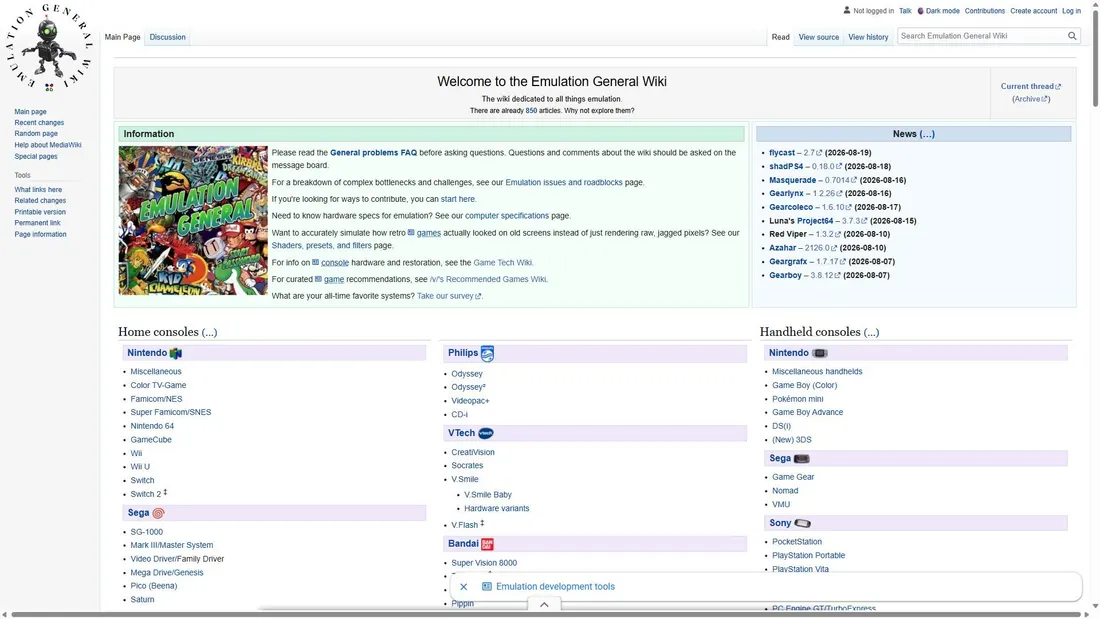Open the Game Boy Advance link

(x=807, y=413)
